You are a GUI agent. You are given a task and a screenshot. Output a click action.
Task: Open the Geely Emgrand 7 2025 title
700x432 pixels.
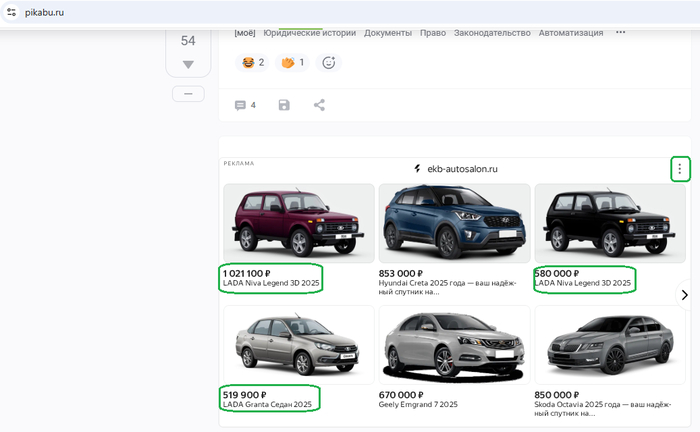point(418,404)
